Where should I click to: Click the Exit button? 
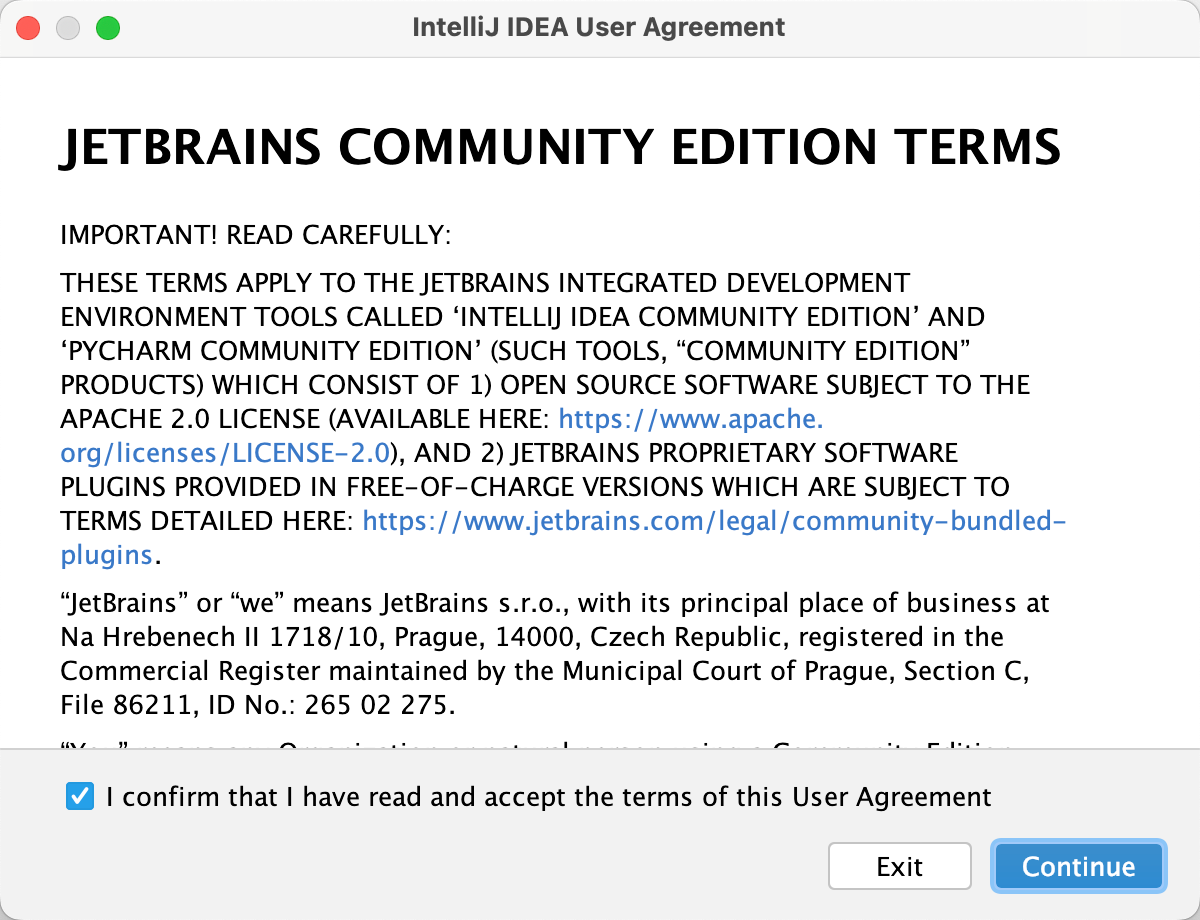pos(899,866)
